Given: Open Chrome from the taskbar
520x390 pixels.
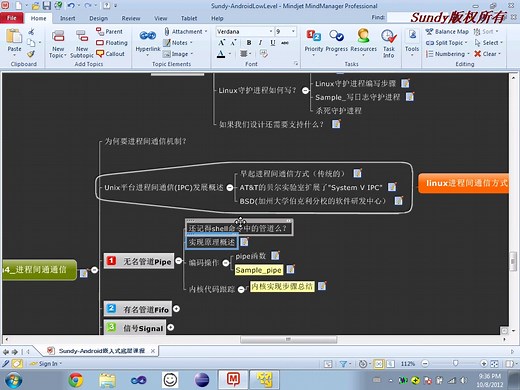Looking at the screenshot, I should (x=76, y=380).
